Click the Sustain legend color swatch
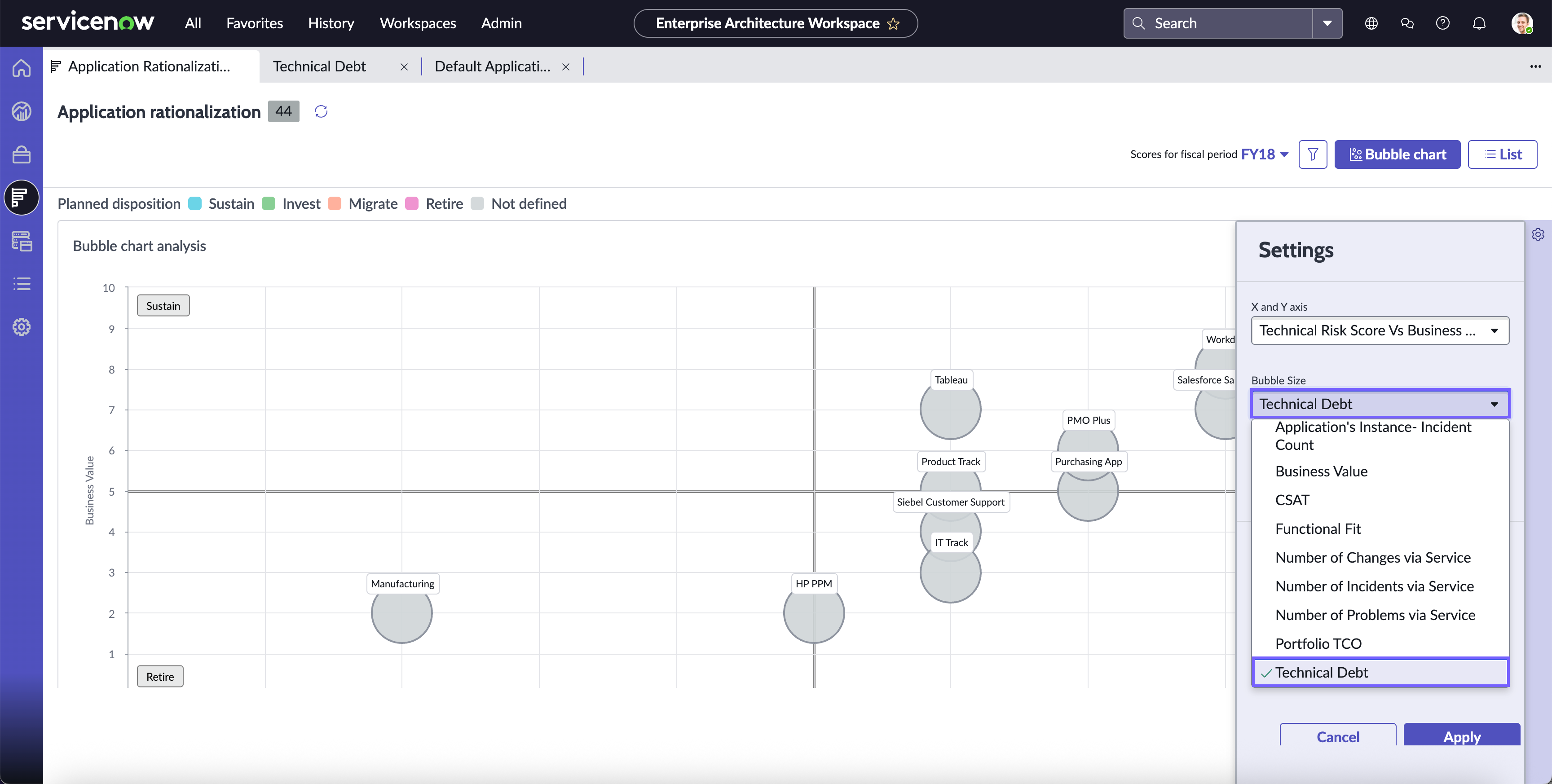This screenshot has height=784, width=1552. coord(194,204)
